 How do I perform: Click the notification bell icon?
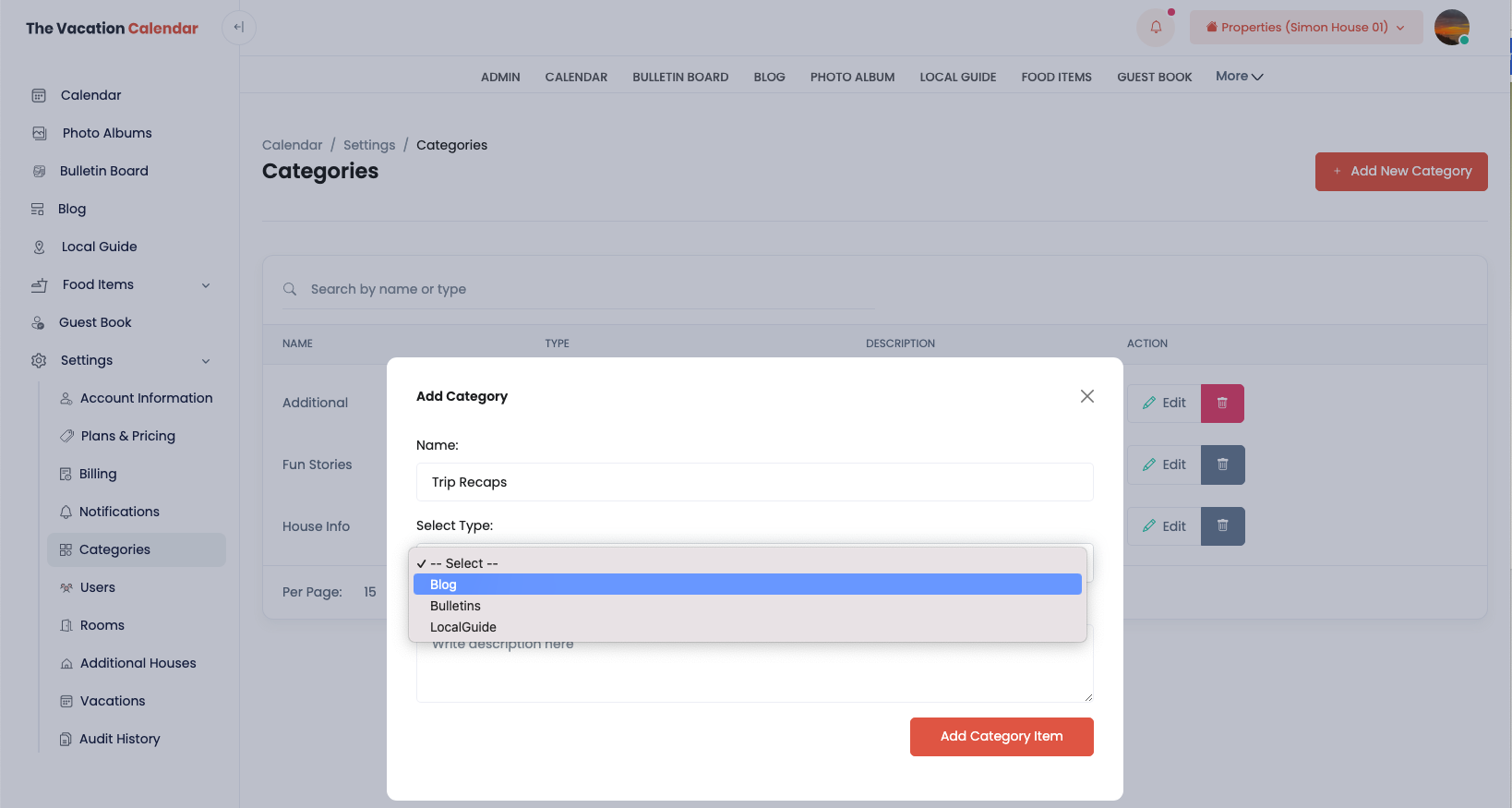(1155, 28)
